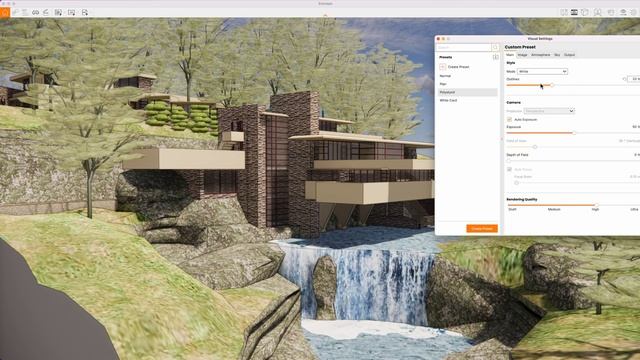Switch to the Sky tab

[557, 55]
